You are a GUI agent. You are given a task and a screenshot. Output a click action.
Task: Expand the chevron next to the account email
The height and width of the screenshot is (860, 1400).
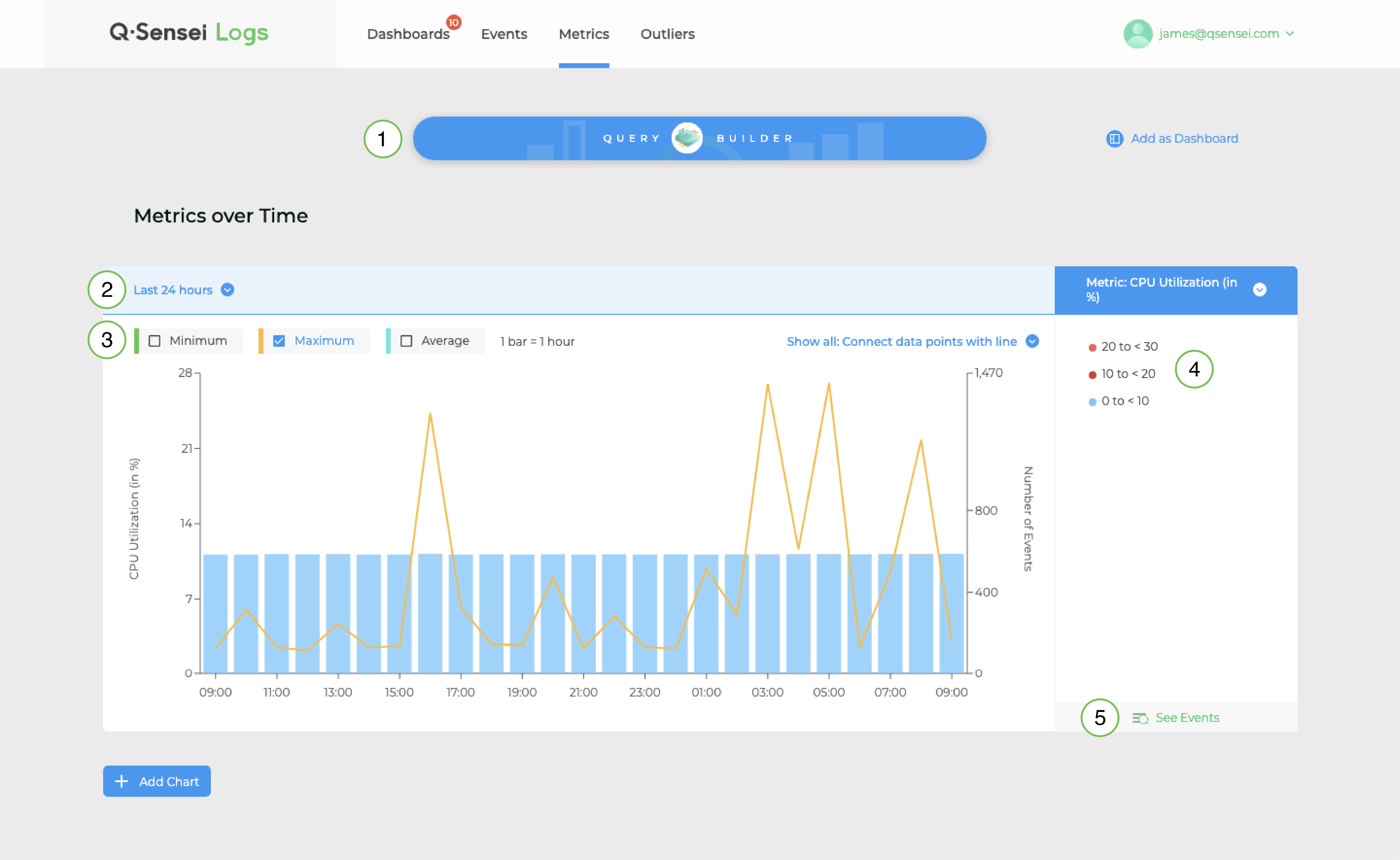(1290, 34)
